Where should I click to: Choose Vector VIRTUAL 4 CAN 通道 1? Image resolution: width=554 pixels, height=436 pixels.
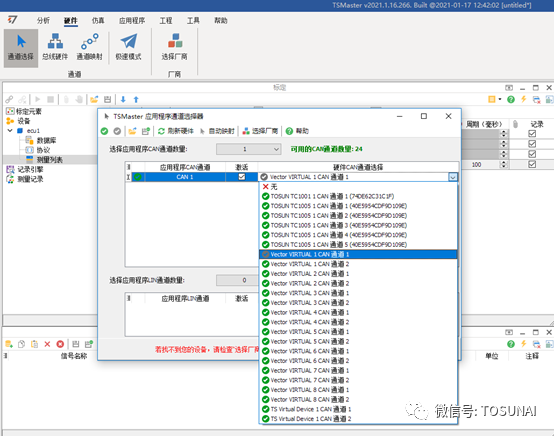[358, 312]
